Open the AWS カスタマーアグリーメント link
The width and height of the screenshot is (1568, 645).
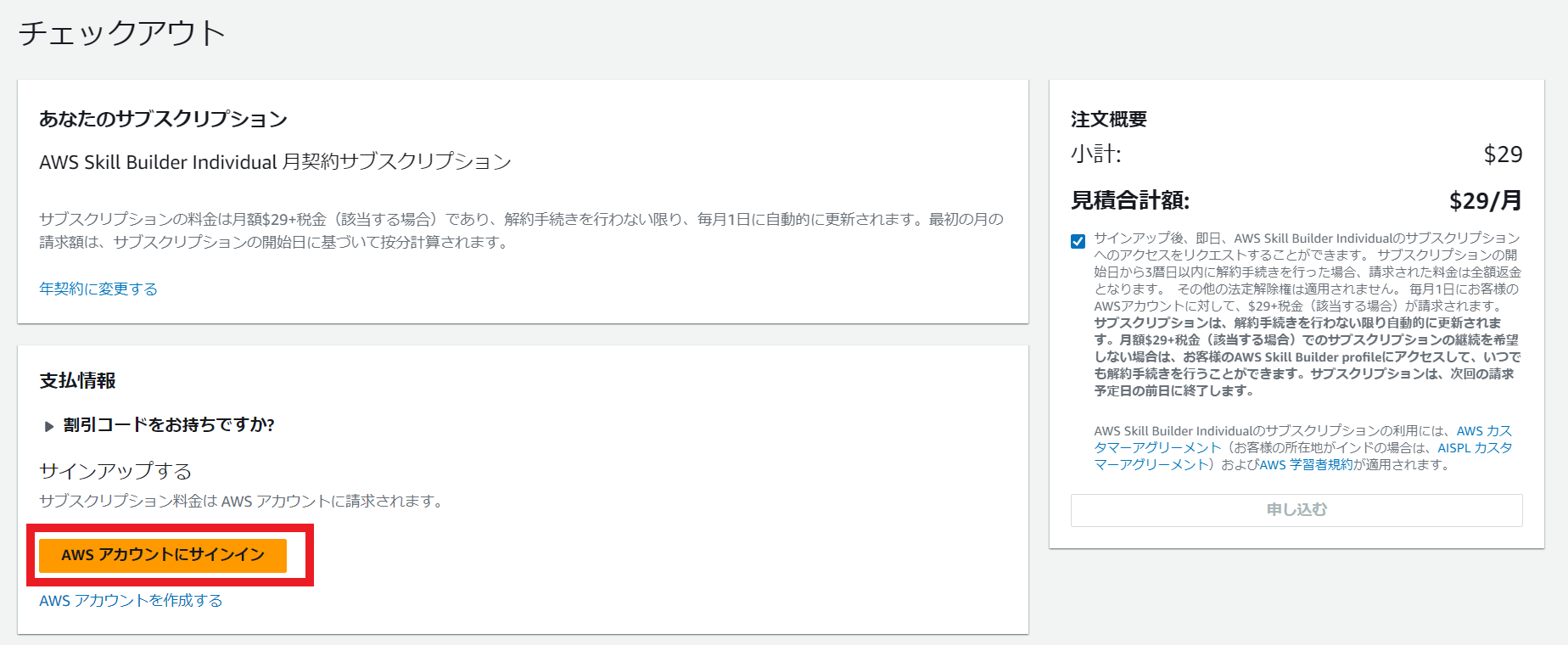coord(1303,439)
